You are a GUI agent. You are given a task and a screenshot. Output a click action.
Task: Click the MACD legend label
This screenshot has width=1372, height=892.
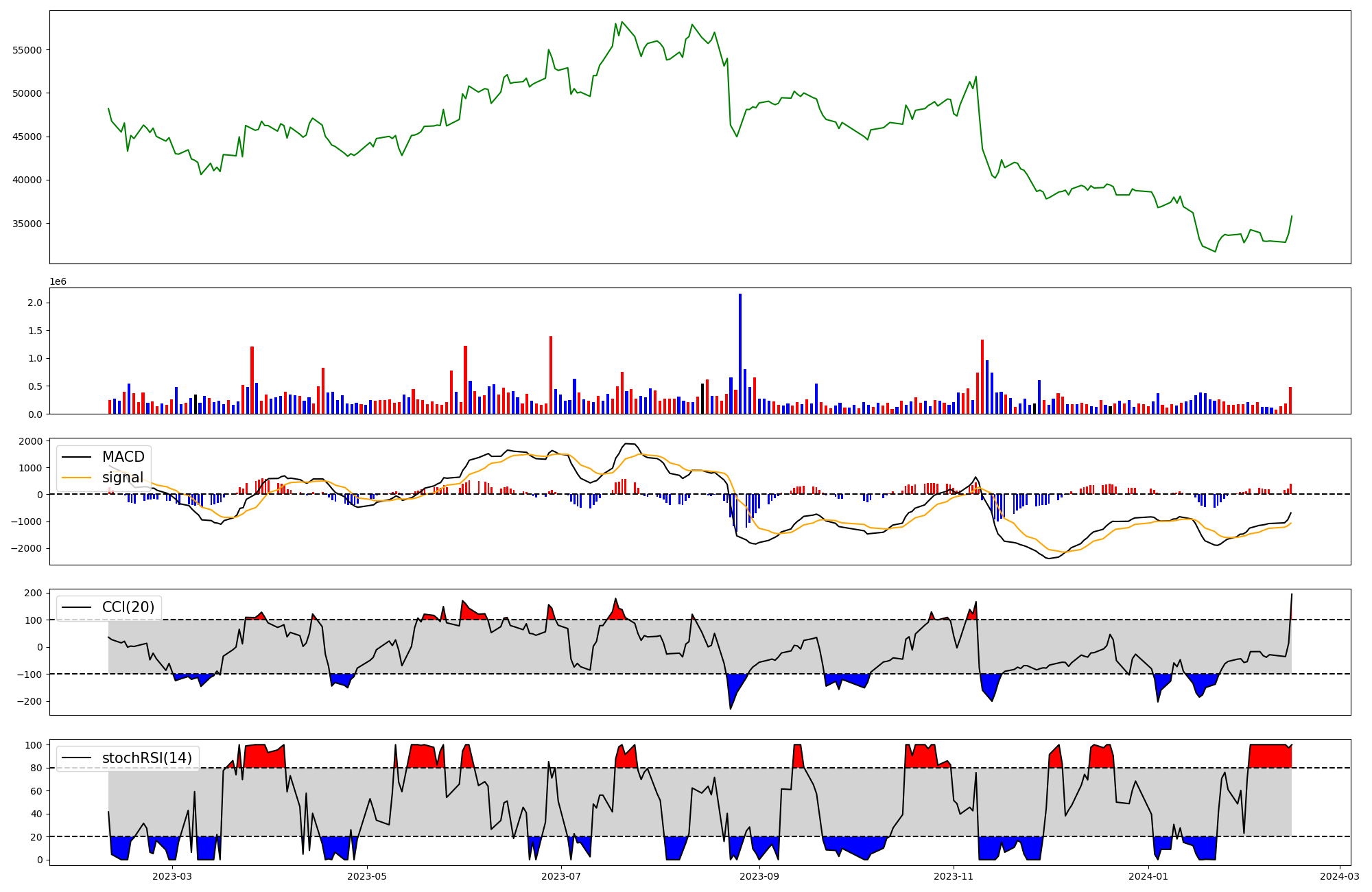(x=123, y=457)
